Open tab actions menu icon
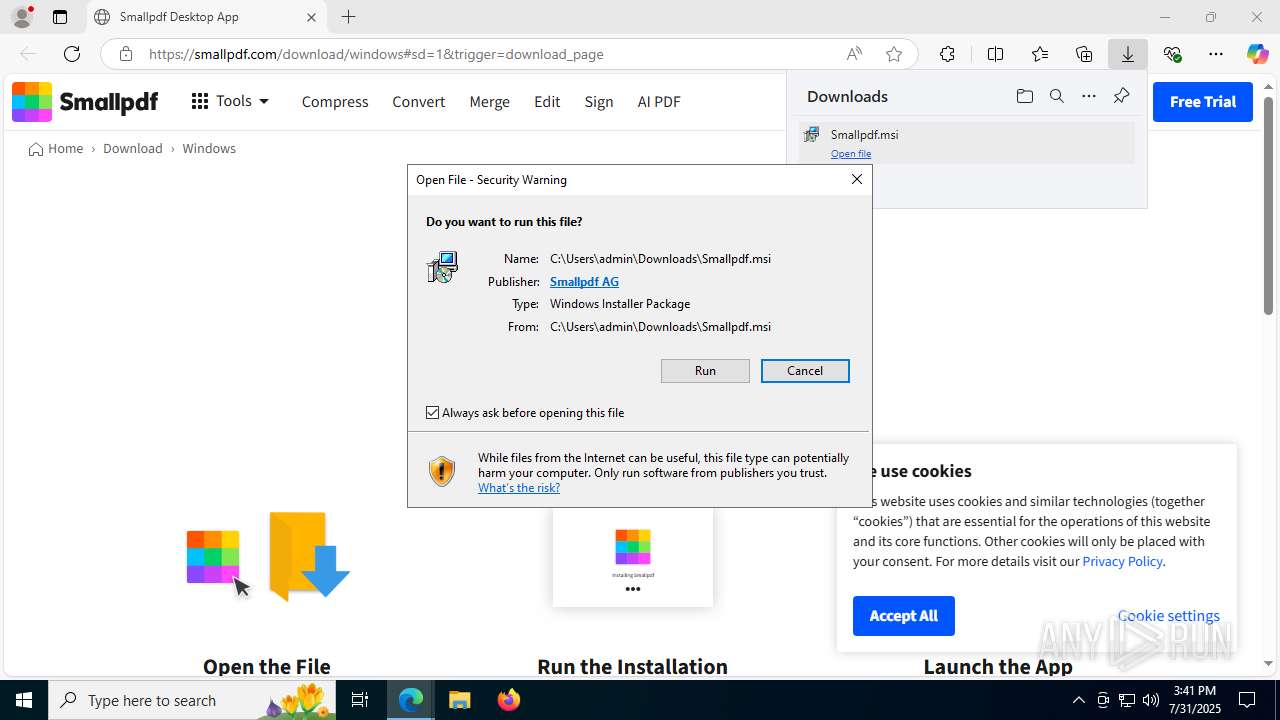The width and height of the screenshot is (1280, 720). (60, 17)
